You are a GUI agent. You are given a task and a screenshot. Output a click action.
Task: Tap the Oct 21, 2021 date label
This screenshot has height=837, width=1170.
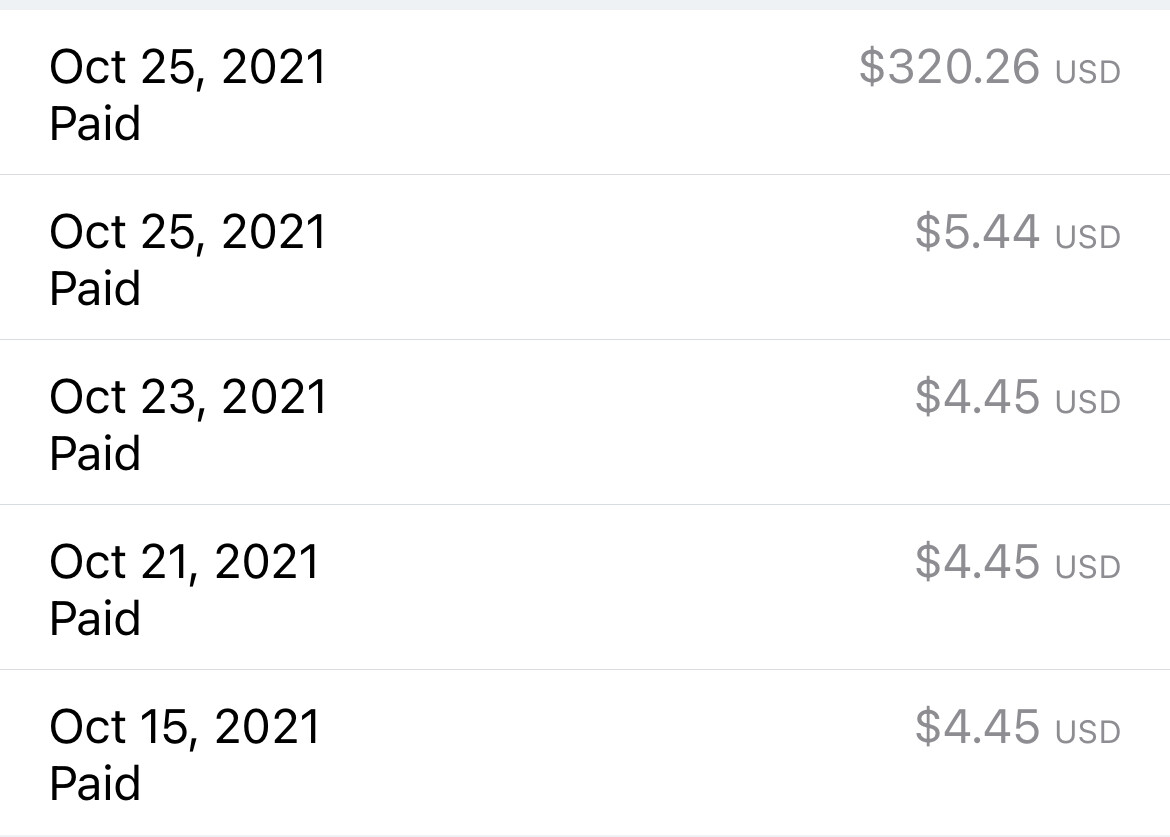point(184,562)
